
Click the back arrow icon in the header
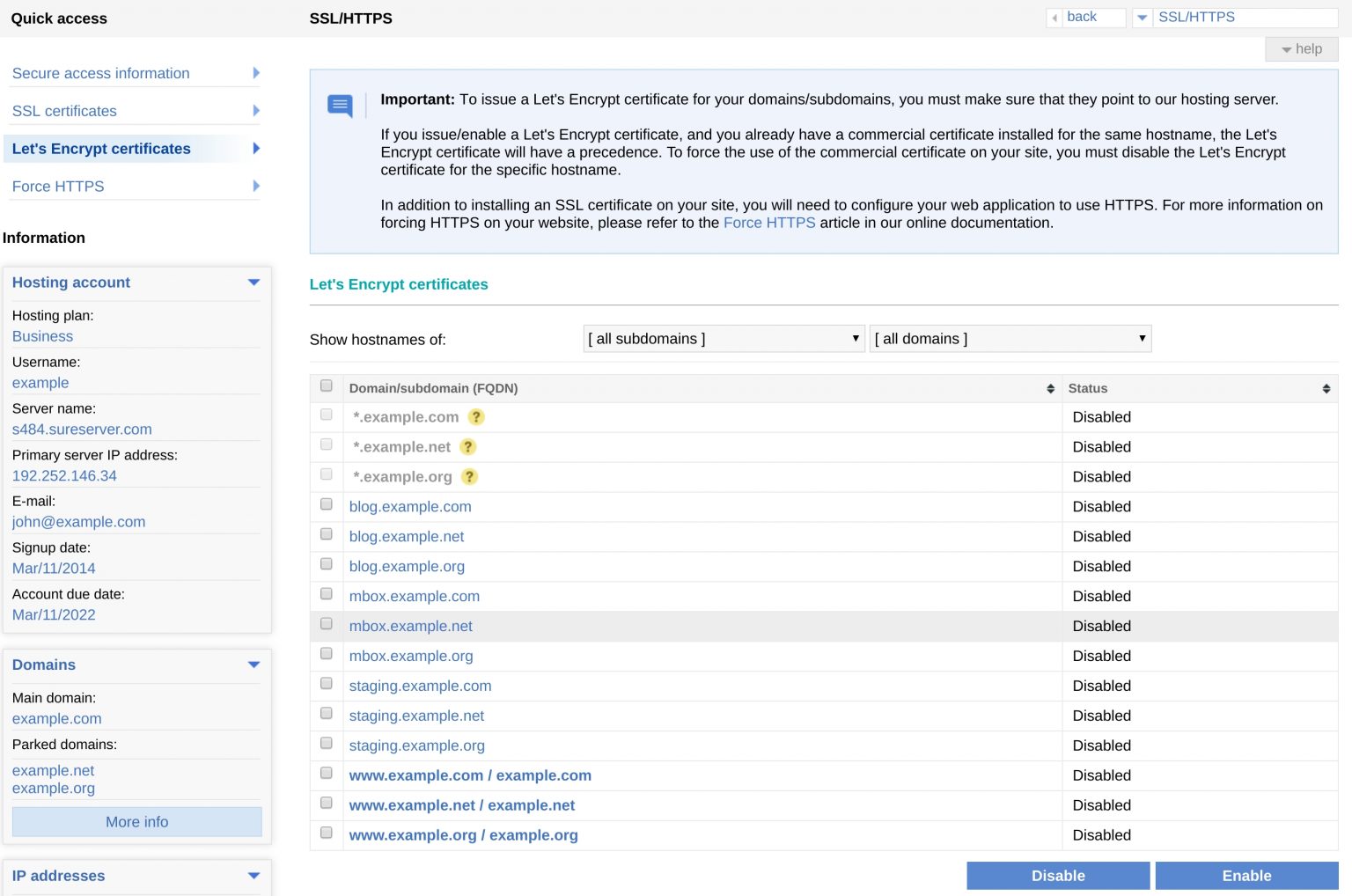click(x=1054, y=18)
